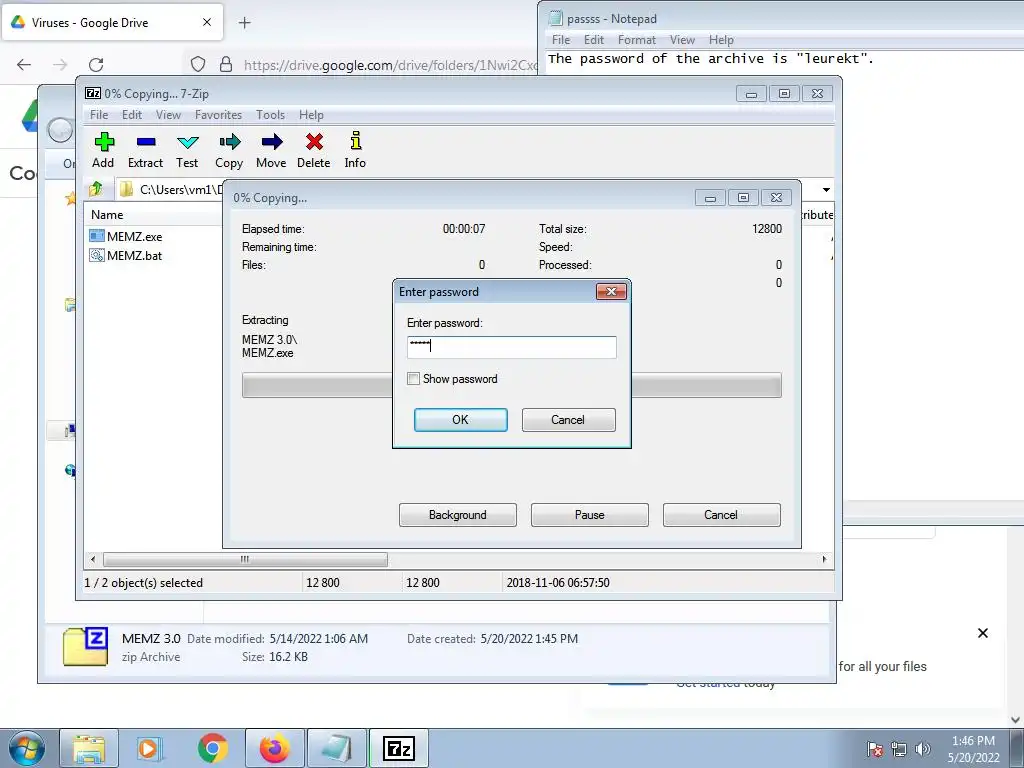The width and height of the screenshot is (1024, 768).
Task: Click the up-folder icon beside the path
Action: pyautogui.click(x=96, y=189)
